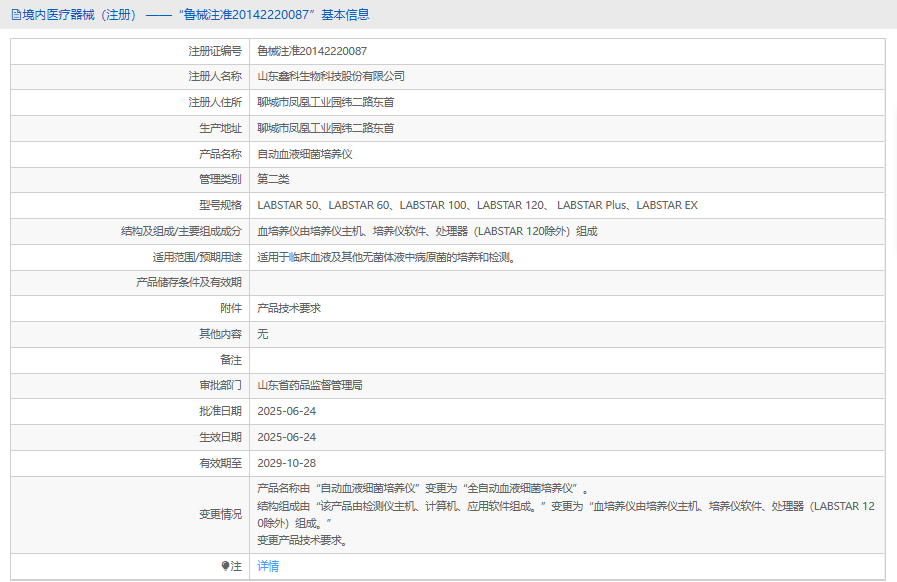897x582 pixels.
Task: Select the page title 境内医疗器械（注册）基本信息
Action: (x=190, y=15)
